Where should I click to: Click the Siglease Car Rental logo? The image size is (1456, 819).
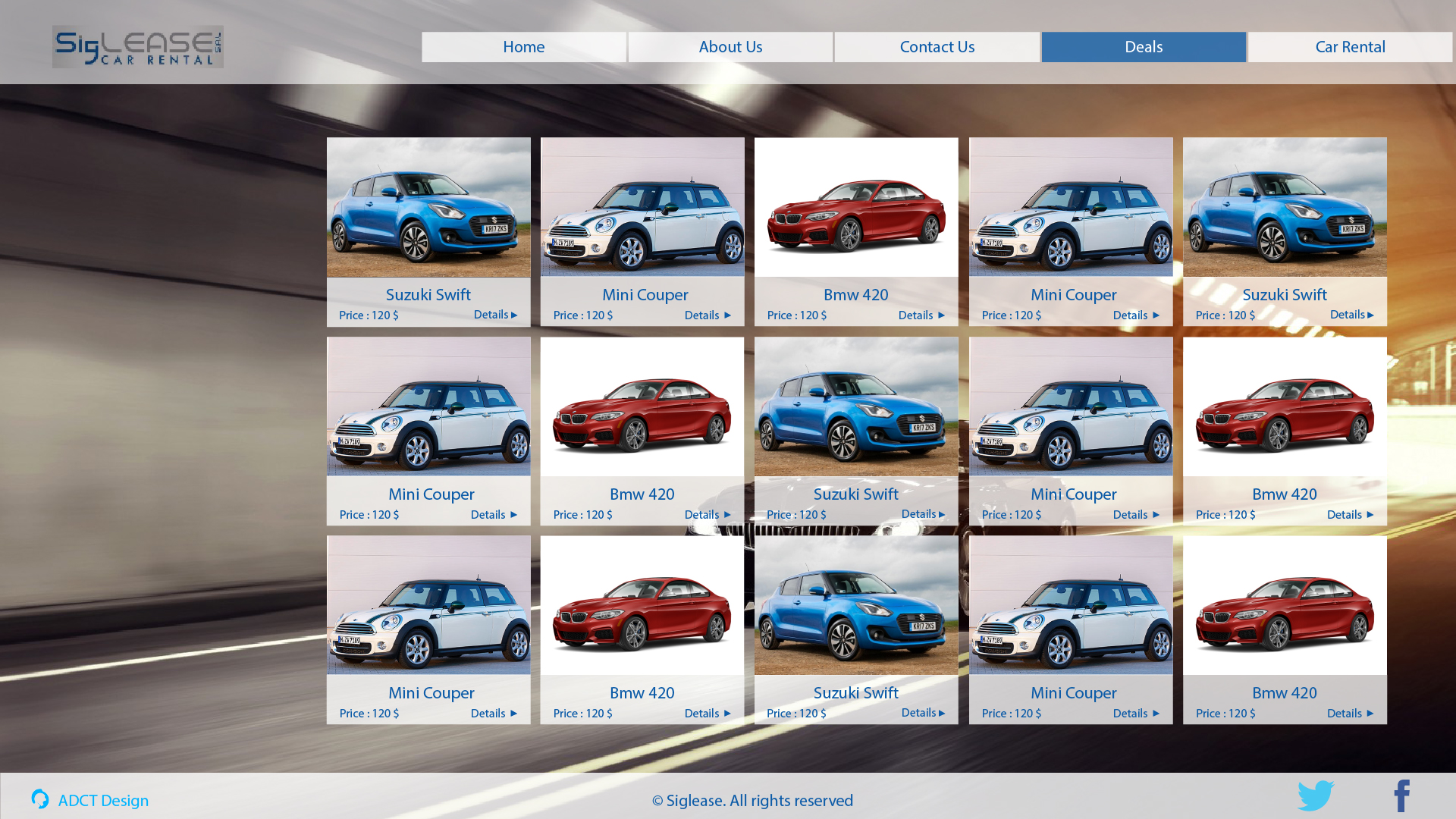[137, 47]
